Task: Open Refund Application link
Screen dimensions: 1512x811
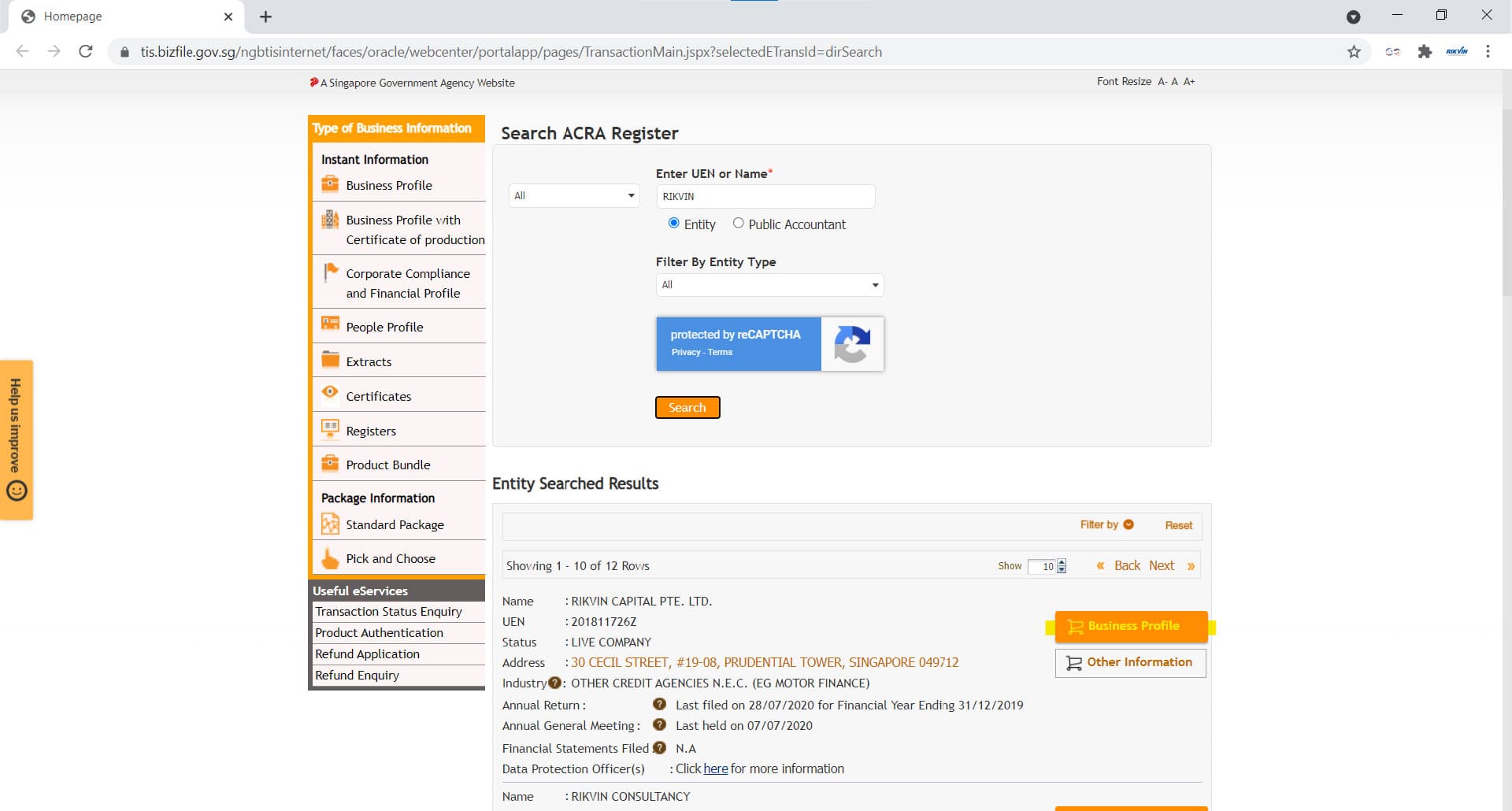Action: 367,654
